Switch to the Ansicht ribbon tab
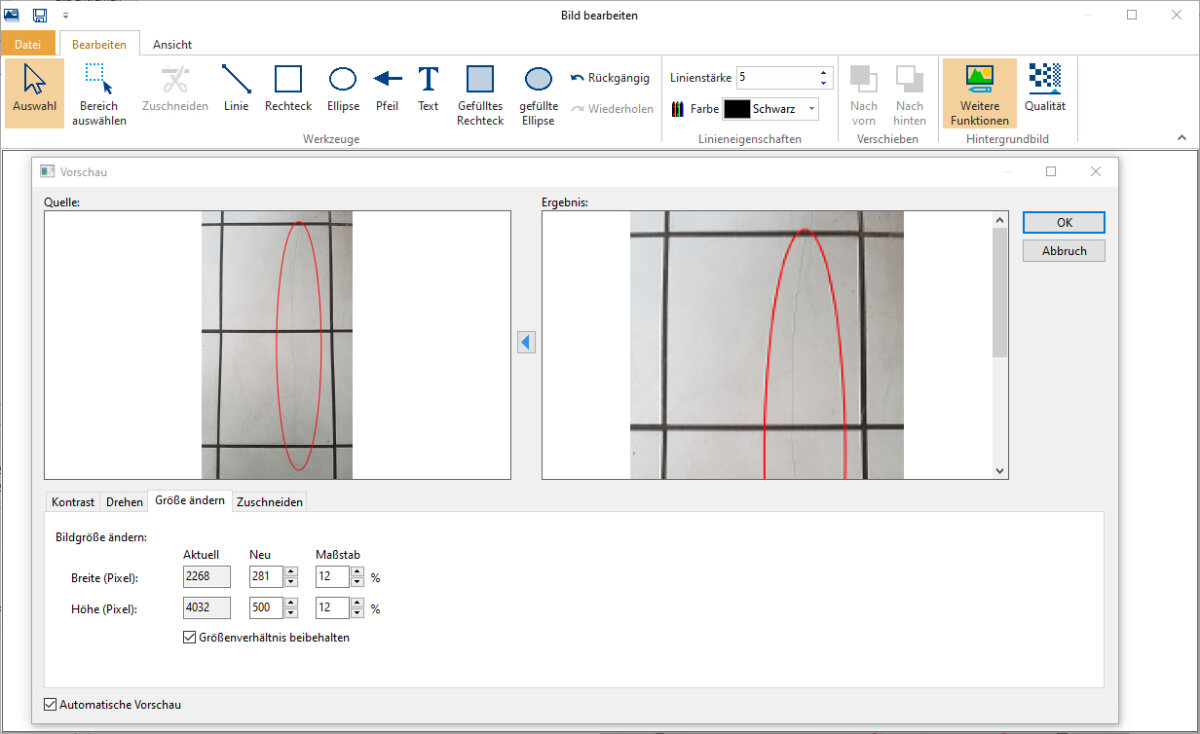 coord(172,44)
